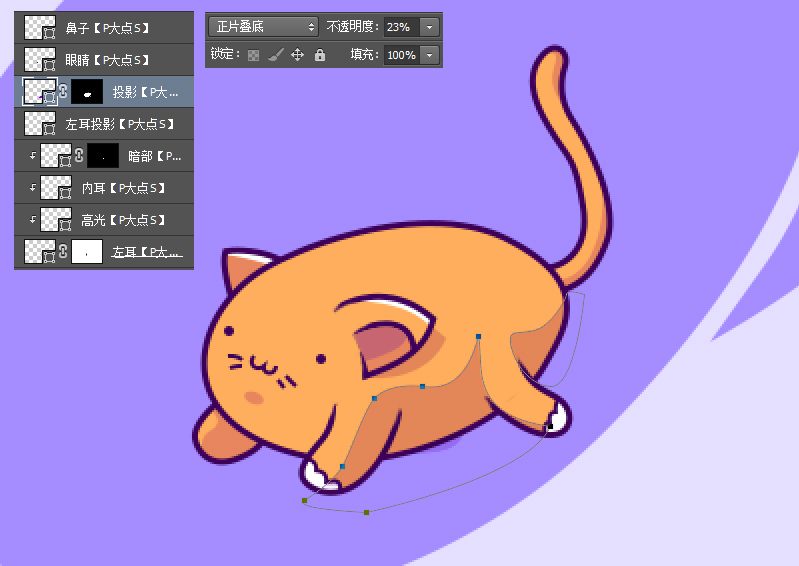
Task: Click the mask link icon on 投影 layer
Action: coord(63,92)
